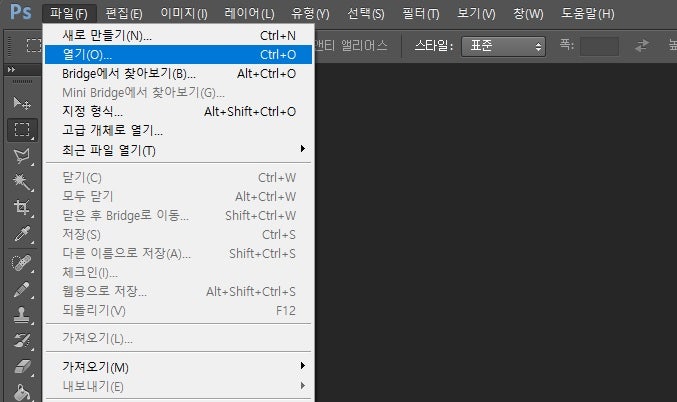Image resolution: width=677 pixels, height=402 pixels.
Task: Choose 지정 형식... menu entry
Action: (x=178, y=111)
